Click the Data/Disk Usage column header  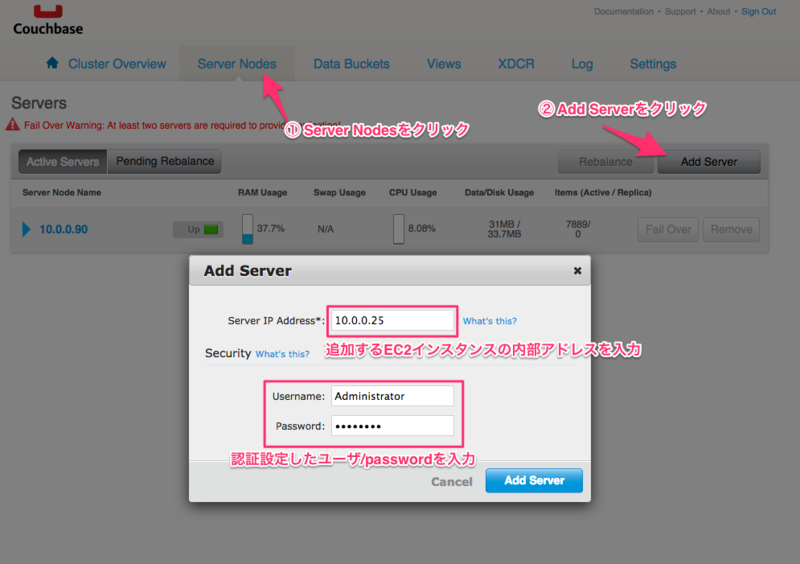point(499,192)
